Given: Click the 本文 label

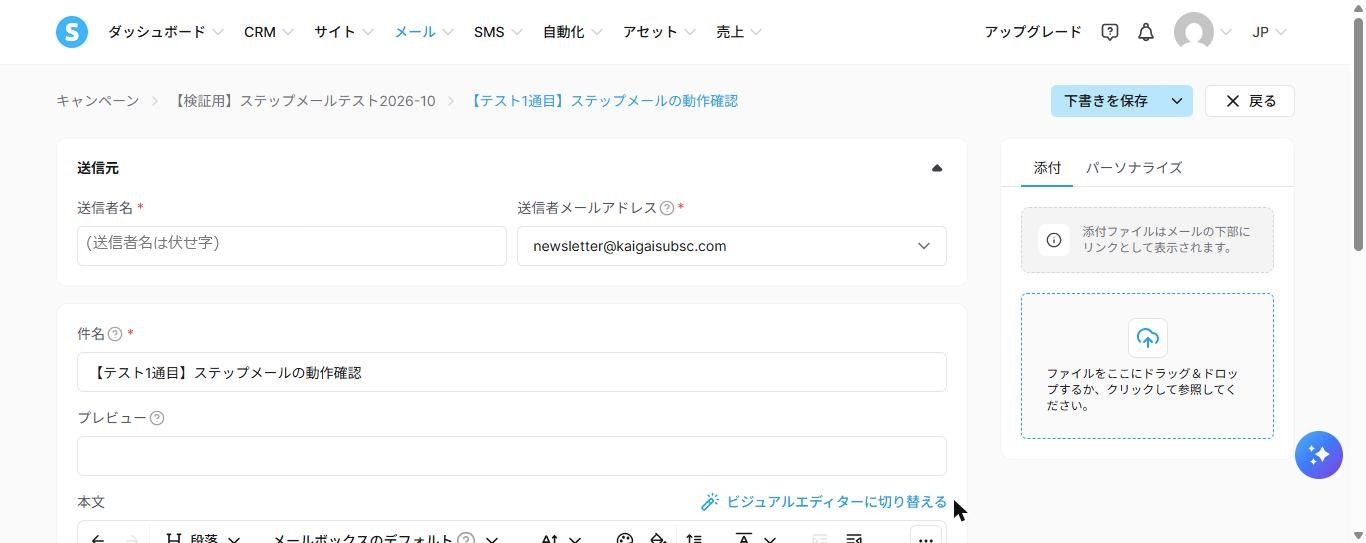Looking at the screenshot, I should coord(91,502).
